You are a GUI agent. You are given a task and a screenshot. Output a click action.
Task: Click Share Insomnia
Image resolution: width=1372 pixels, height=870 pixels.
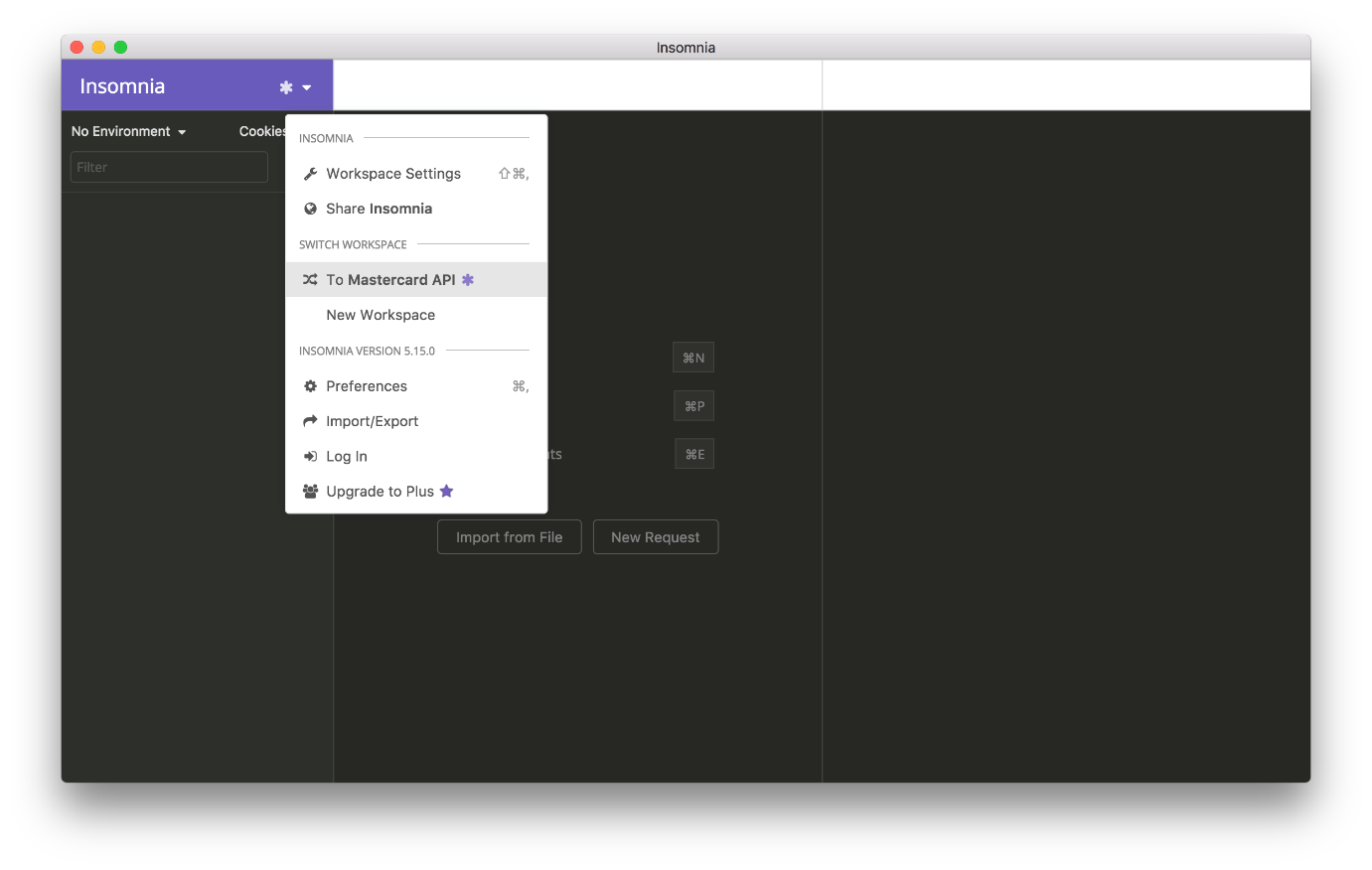379,209
